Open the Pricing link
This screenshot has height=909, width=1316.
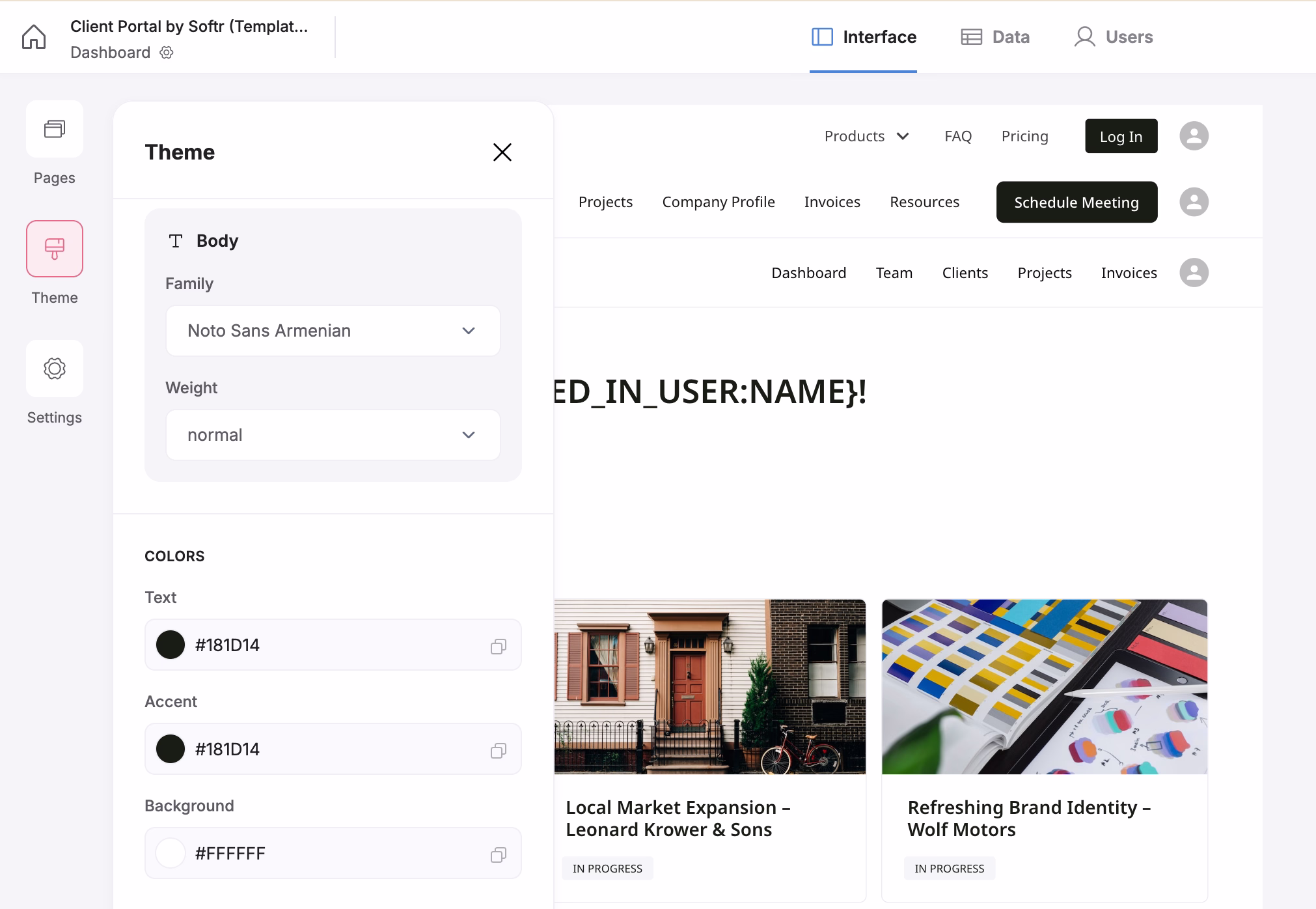[1024, 136]
